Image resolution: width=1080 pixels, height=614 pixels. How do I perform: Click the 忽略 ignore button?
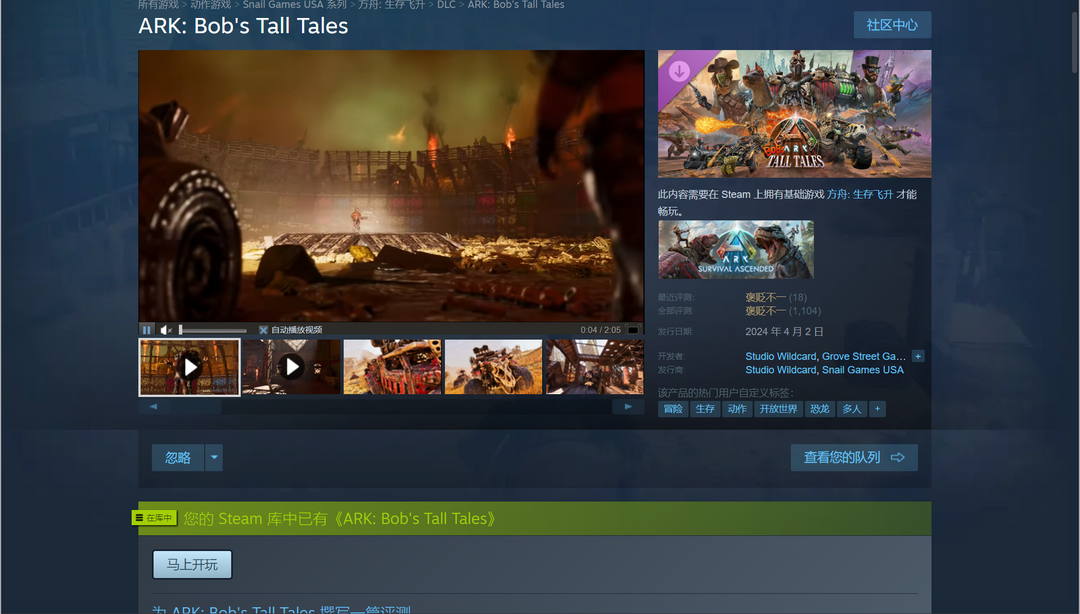point(178,458)
